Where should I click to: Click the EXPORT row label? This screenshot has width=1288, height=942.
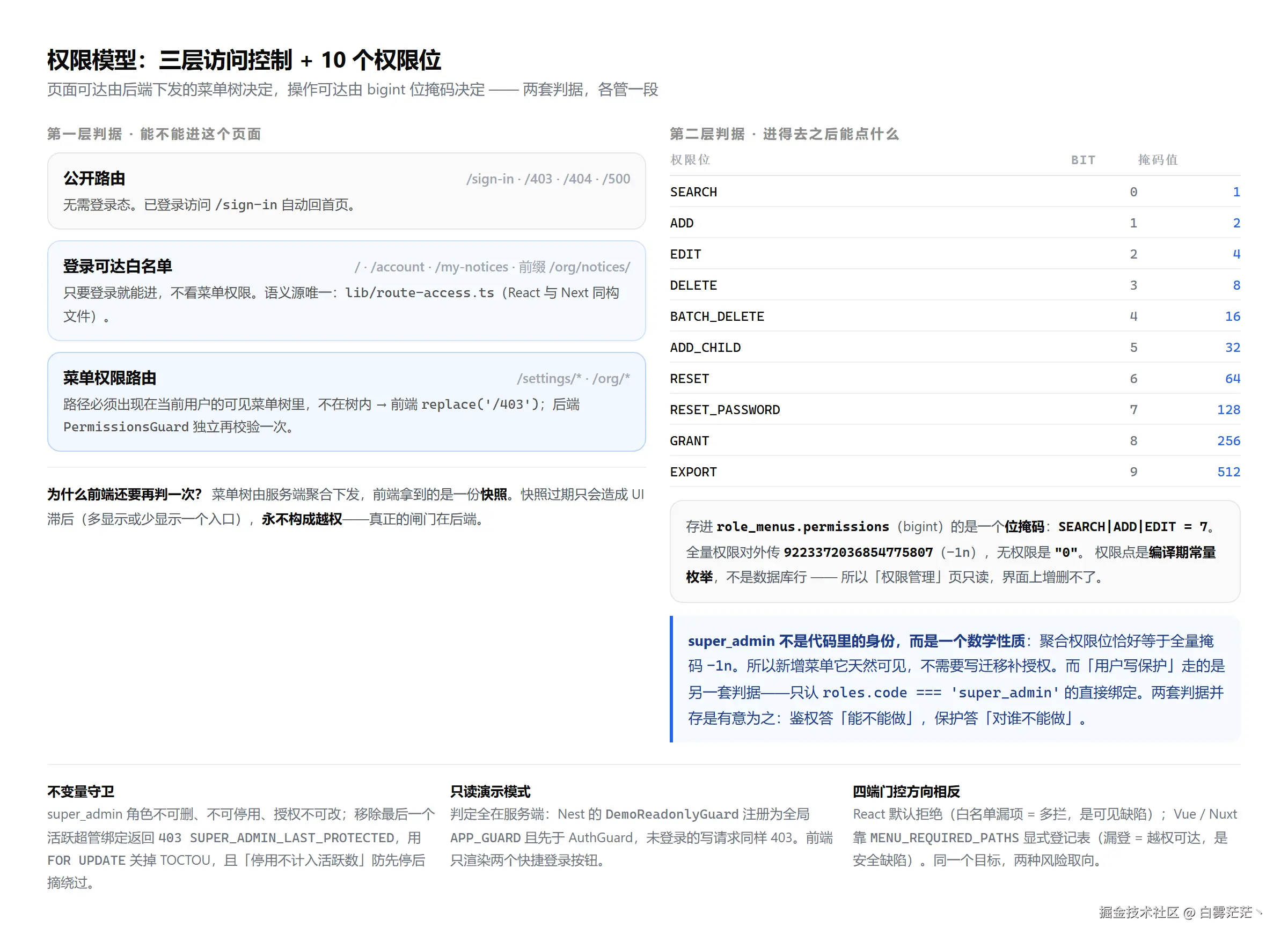coord(693,472)
